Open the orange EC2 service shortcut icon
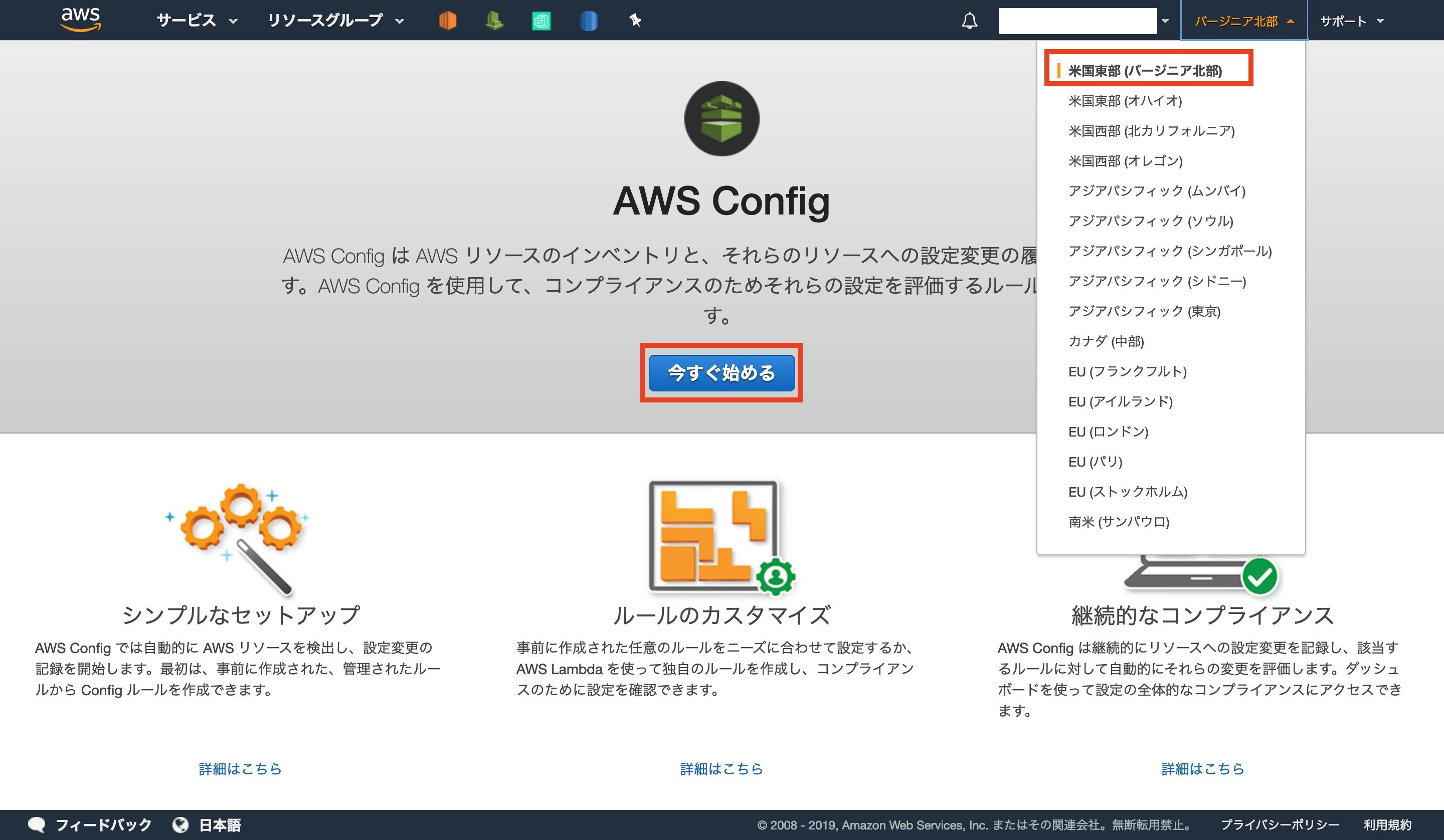 click(448, 21)
